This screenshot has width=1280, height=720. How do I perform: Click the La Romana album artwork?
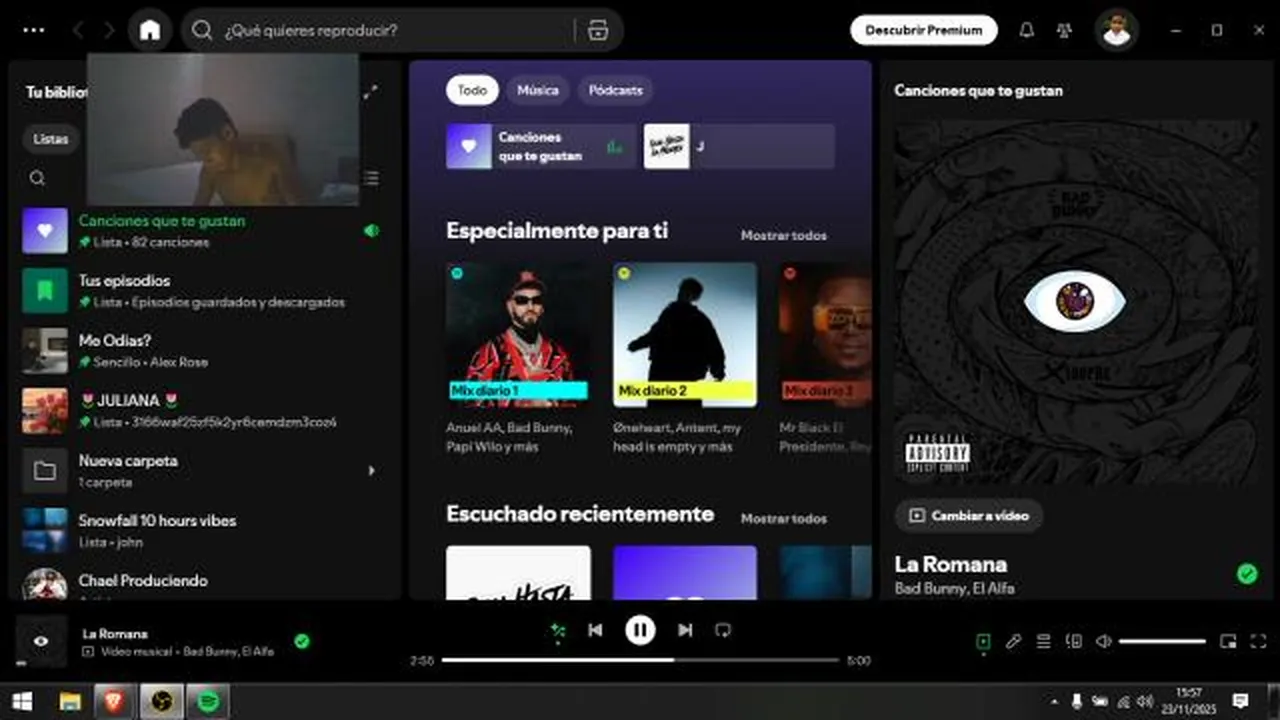pyautogui.click(x=1077, y=303)
